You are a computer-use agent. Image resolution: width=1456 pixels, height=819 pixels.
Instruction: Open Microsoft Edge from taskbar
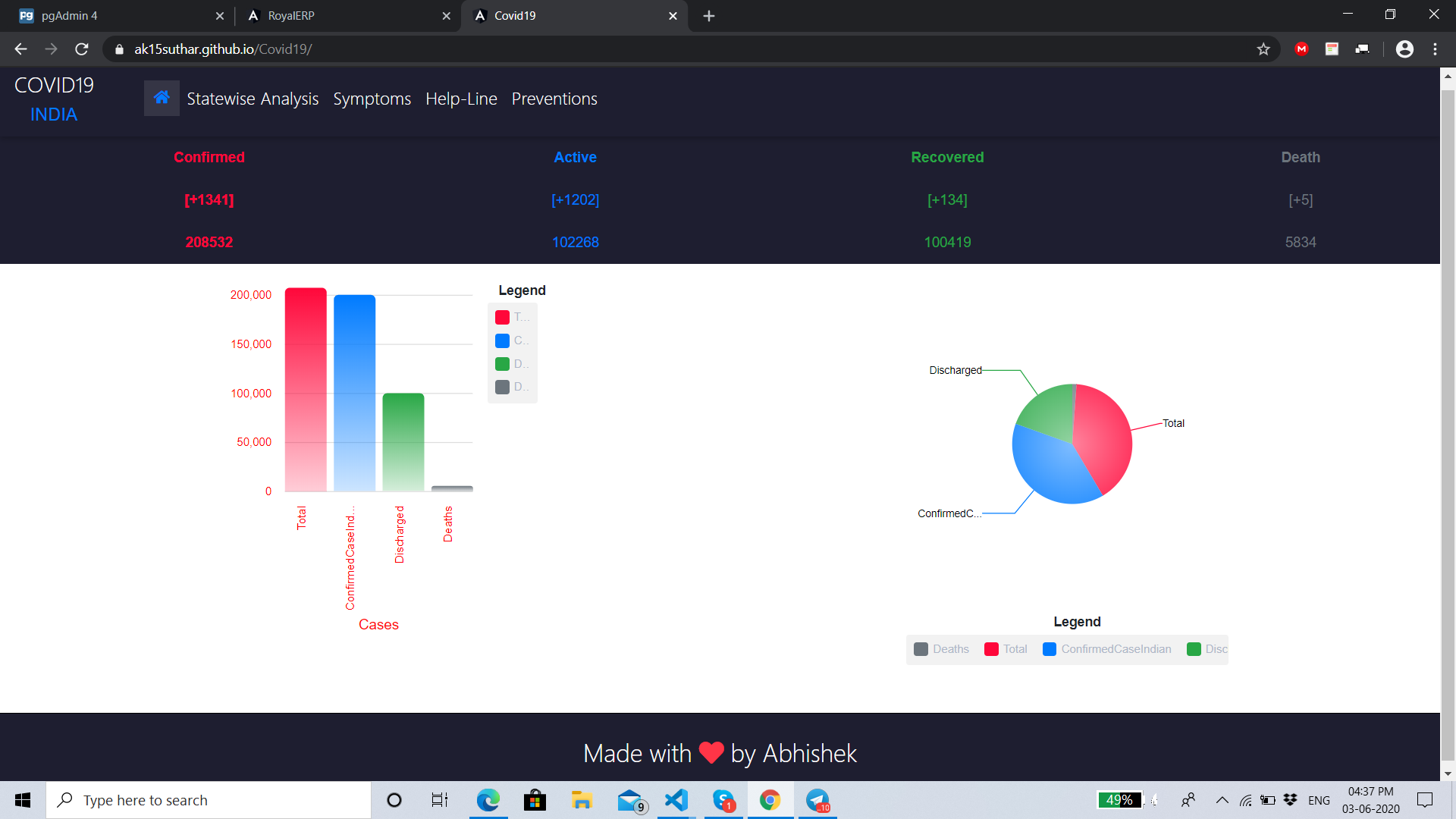[x=488, y=800]
